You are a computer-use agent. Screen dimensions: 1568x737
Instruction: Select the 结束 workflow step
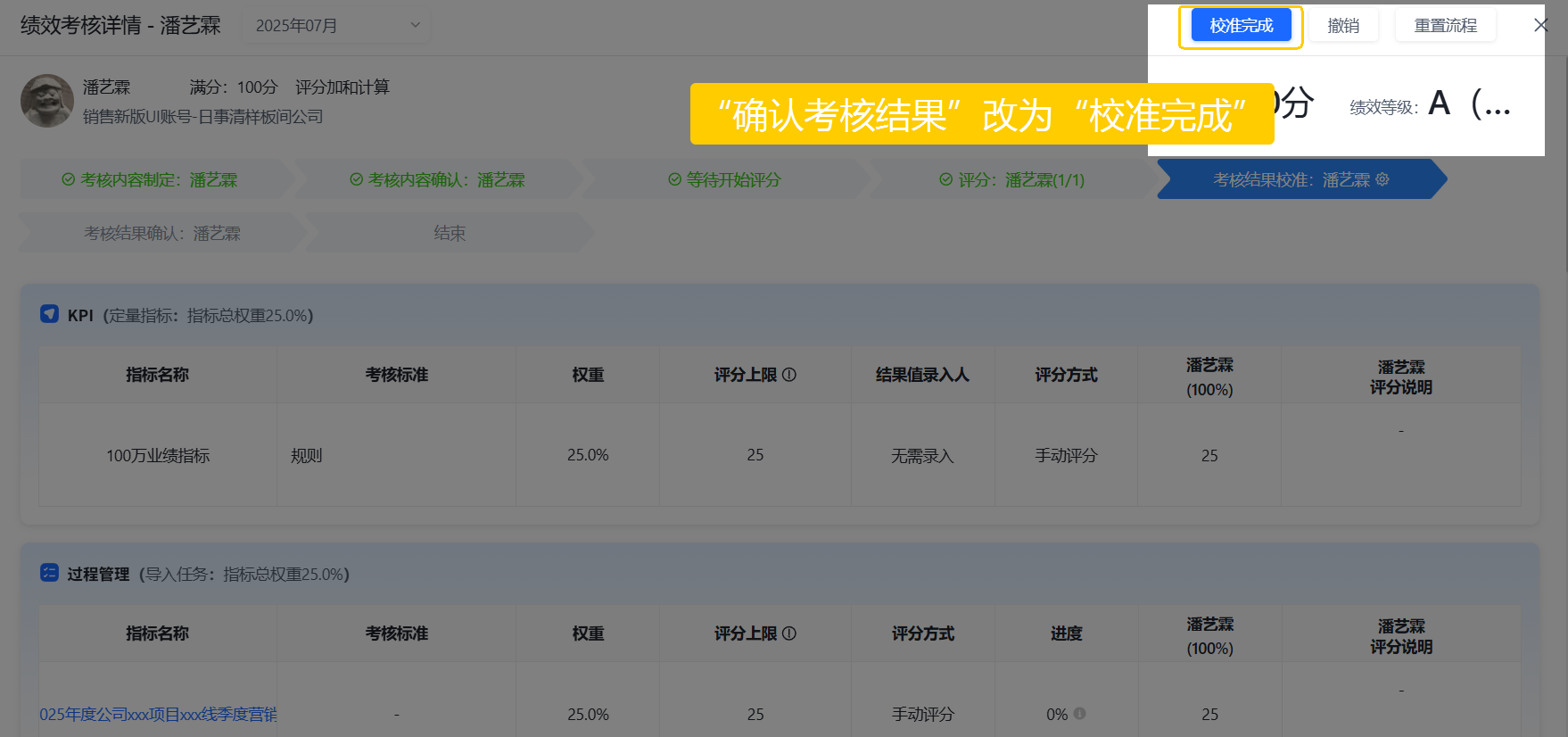(x=450, y=233)
